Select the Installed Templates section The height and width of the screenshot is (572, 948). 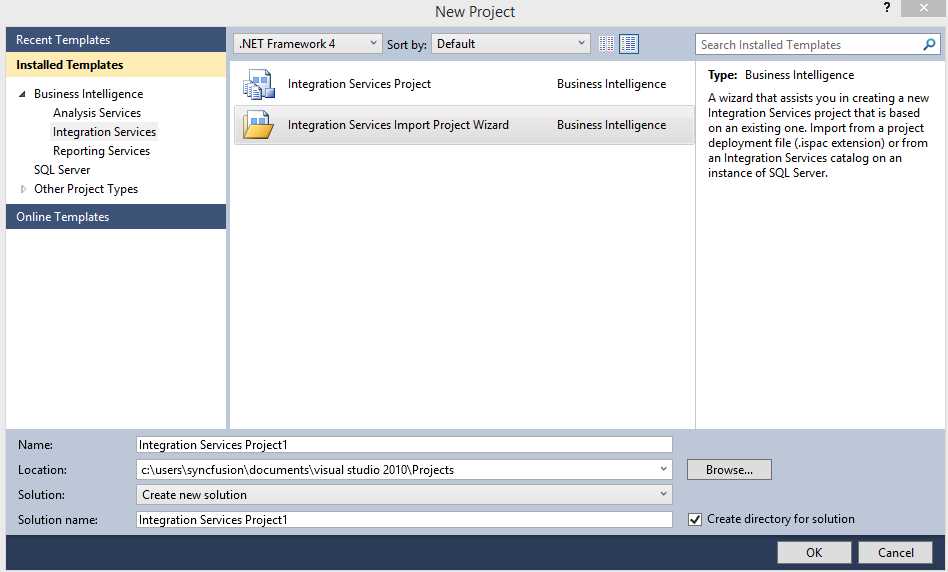[x=116, y=65]
